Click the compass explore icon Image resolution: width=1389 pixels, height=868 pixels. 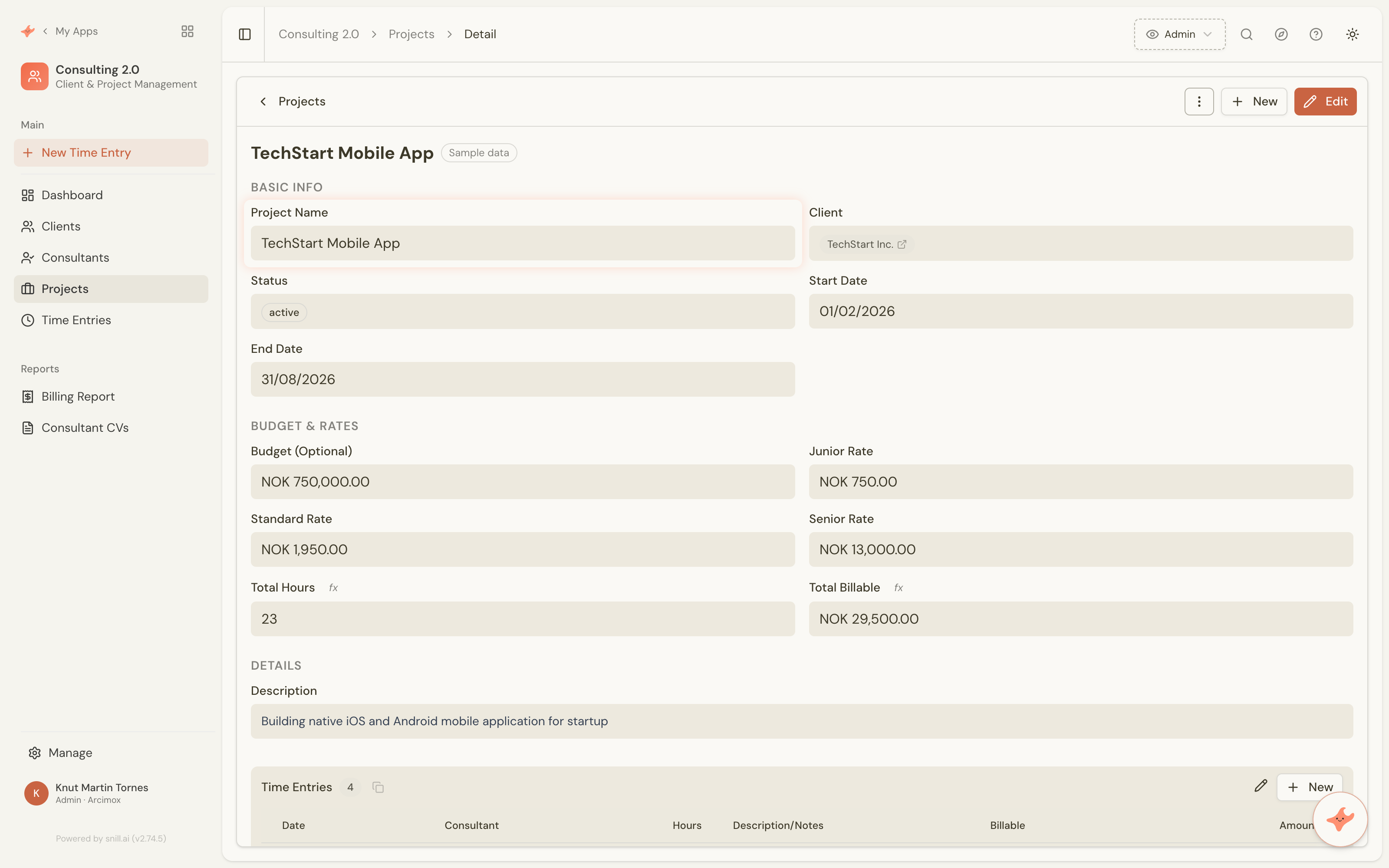coord(1281,34)
